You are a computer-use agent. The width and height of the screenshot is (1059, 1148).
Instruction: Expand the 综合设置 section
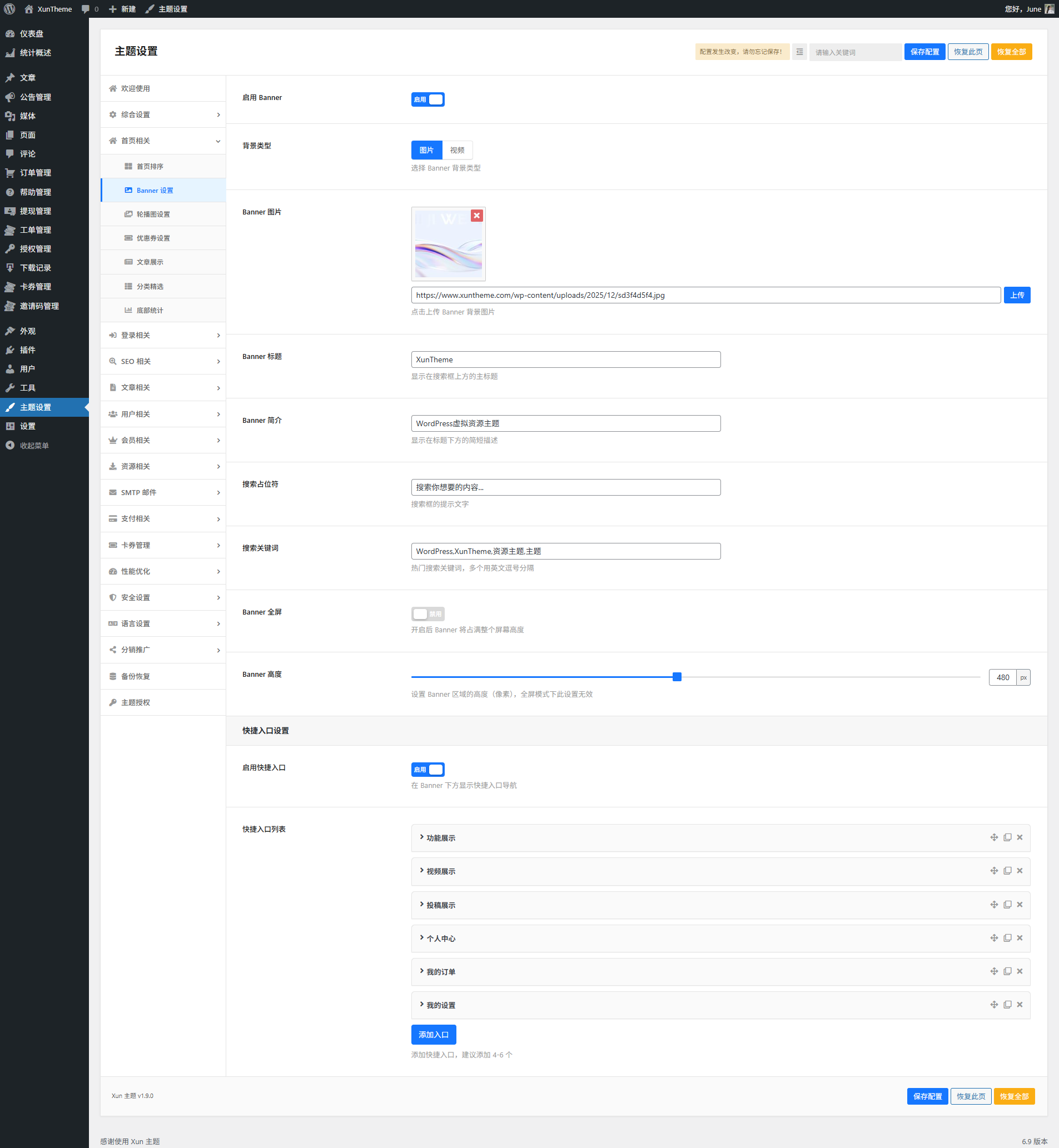pyautogui.click(x=163, y=114)
